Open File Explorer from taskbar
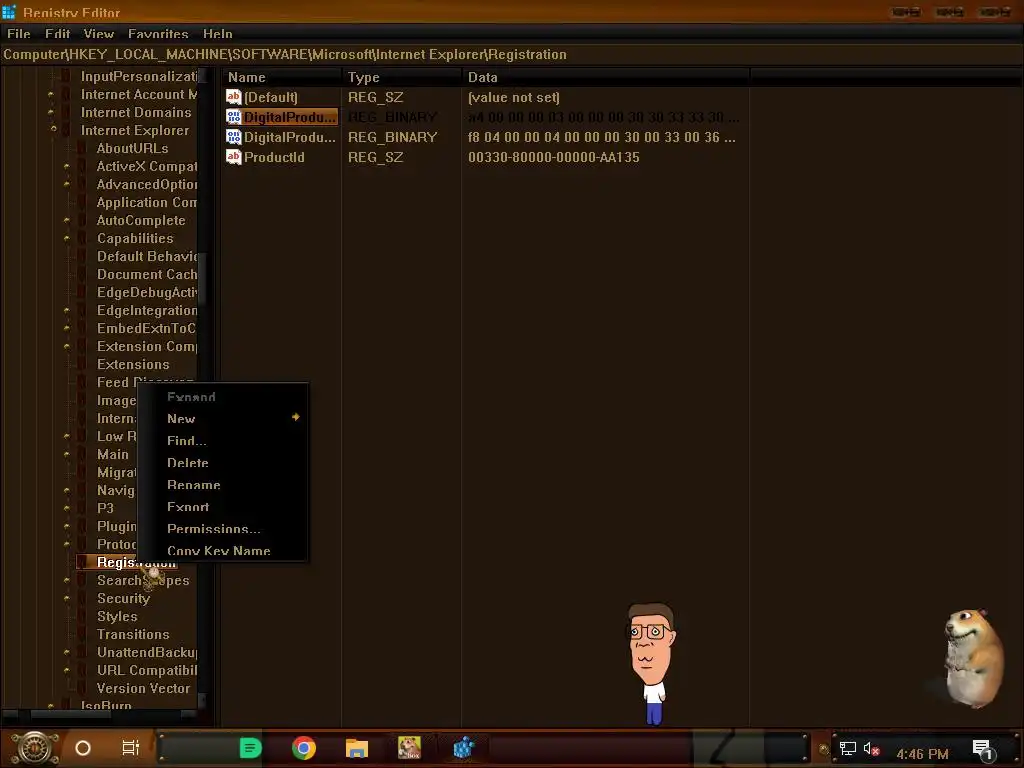 (357, 748)
